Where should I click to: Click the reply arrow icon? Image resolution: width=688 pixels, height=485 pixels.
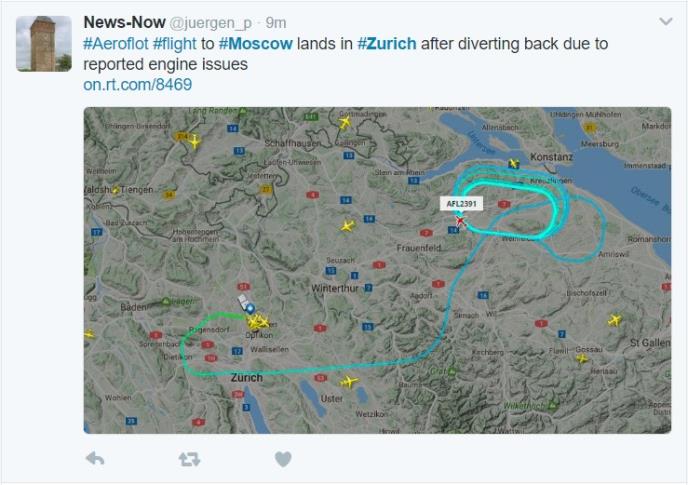(x=95, y=459)
